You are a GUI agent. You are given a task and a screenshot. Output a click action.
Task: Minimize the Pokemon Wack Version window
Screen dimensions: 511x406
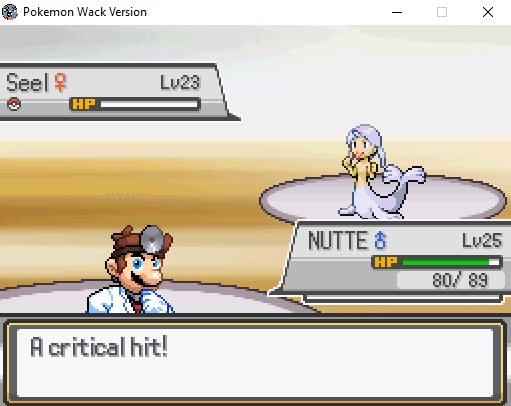pos(397,12)
